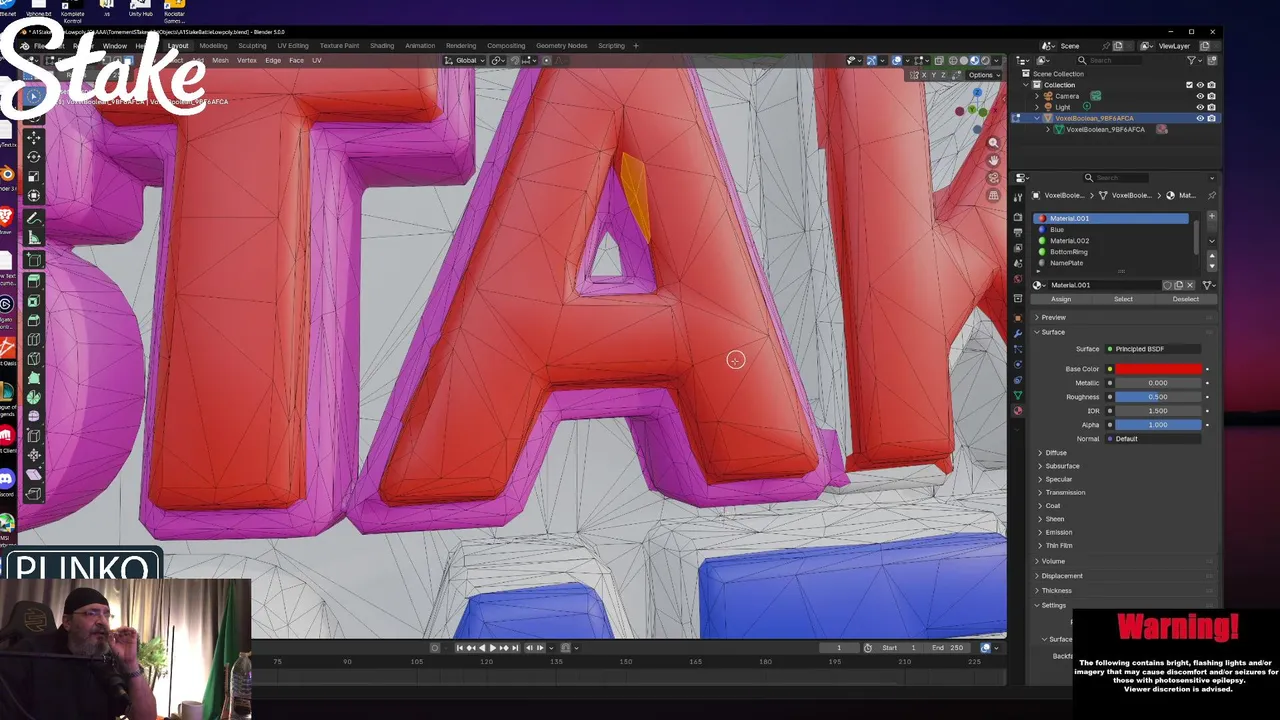Switch to UV Editing workspace tab
This screenshot has width=1280, height=720.
click(x=293, y=45)
